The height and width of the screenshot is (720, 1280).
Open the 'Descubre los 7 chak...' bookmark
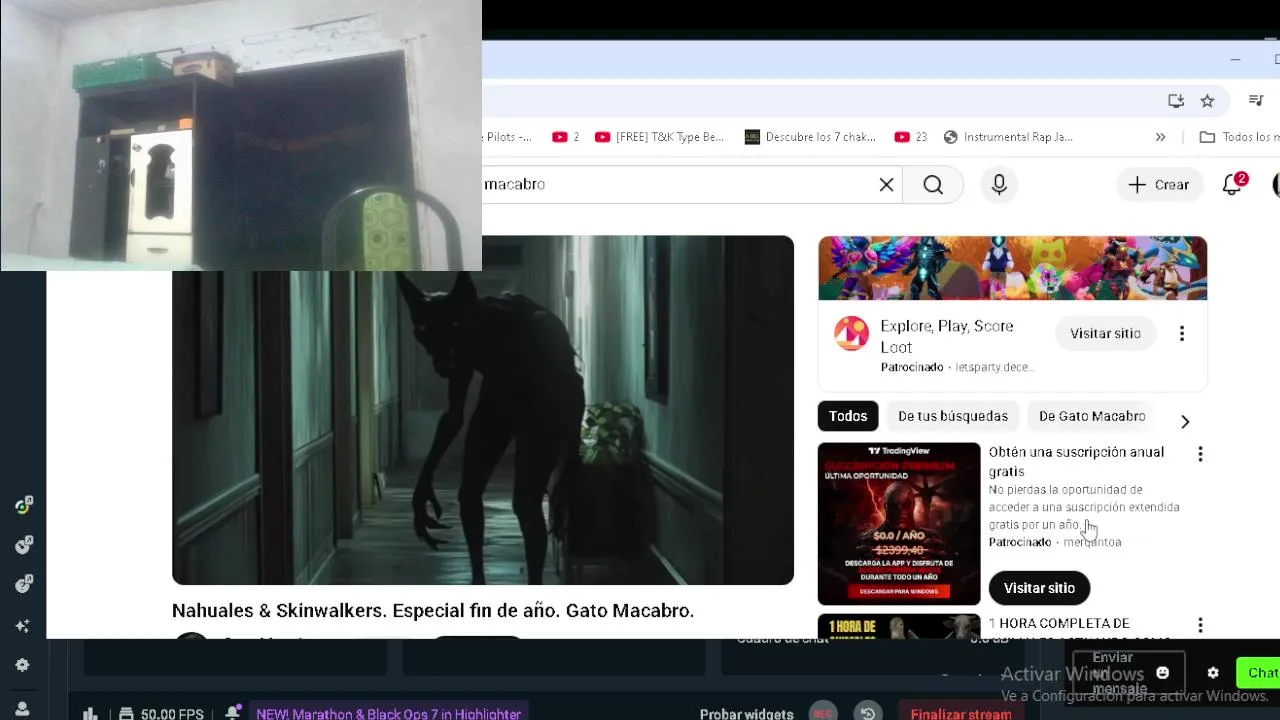click(x=810, y=137)
